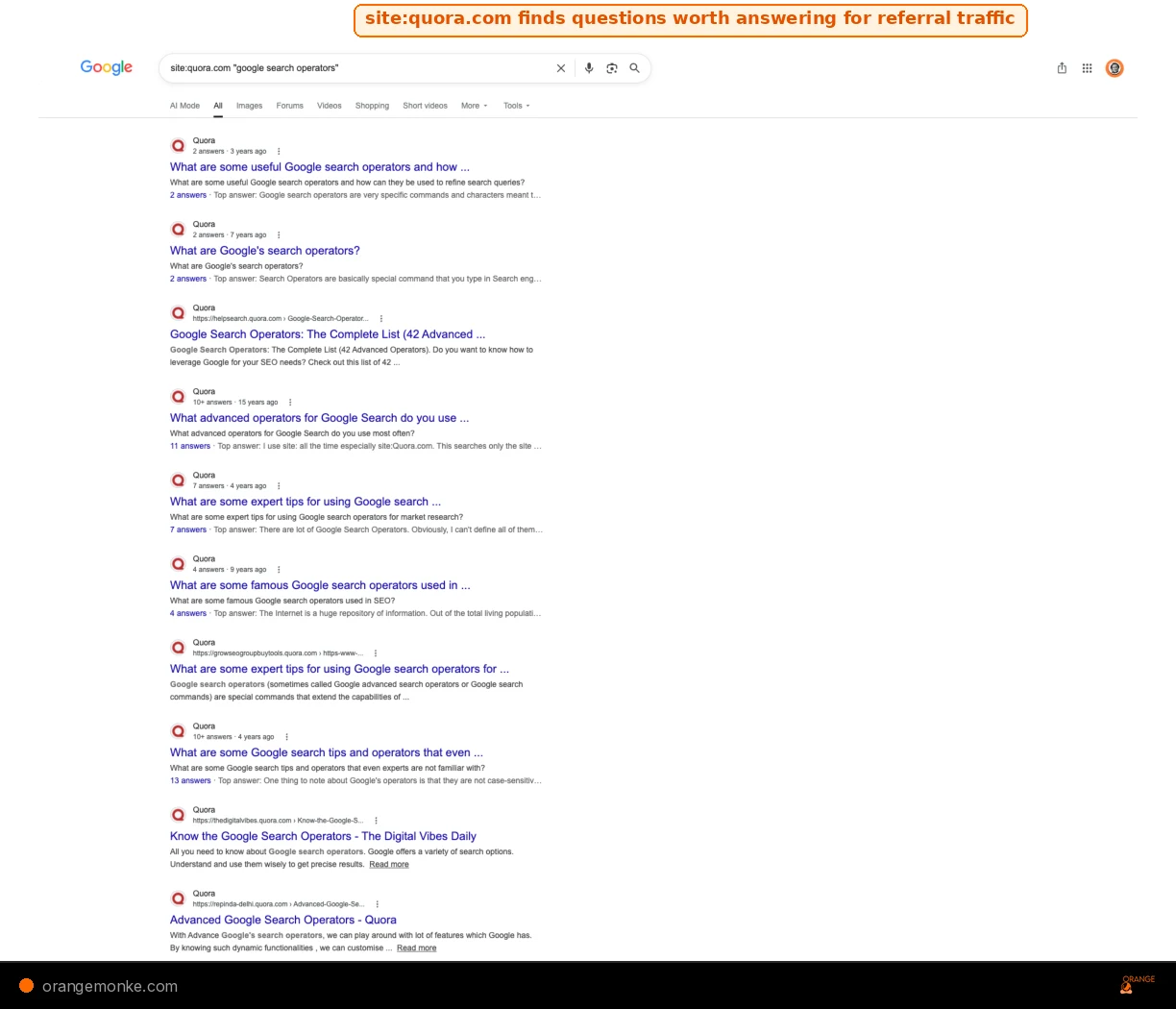Viewport: 1176px width, 1009px height.
Task: Click '2 answers' link under useful operators result
Action: pyautogui.click(x=188, y=195)
